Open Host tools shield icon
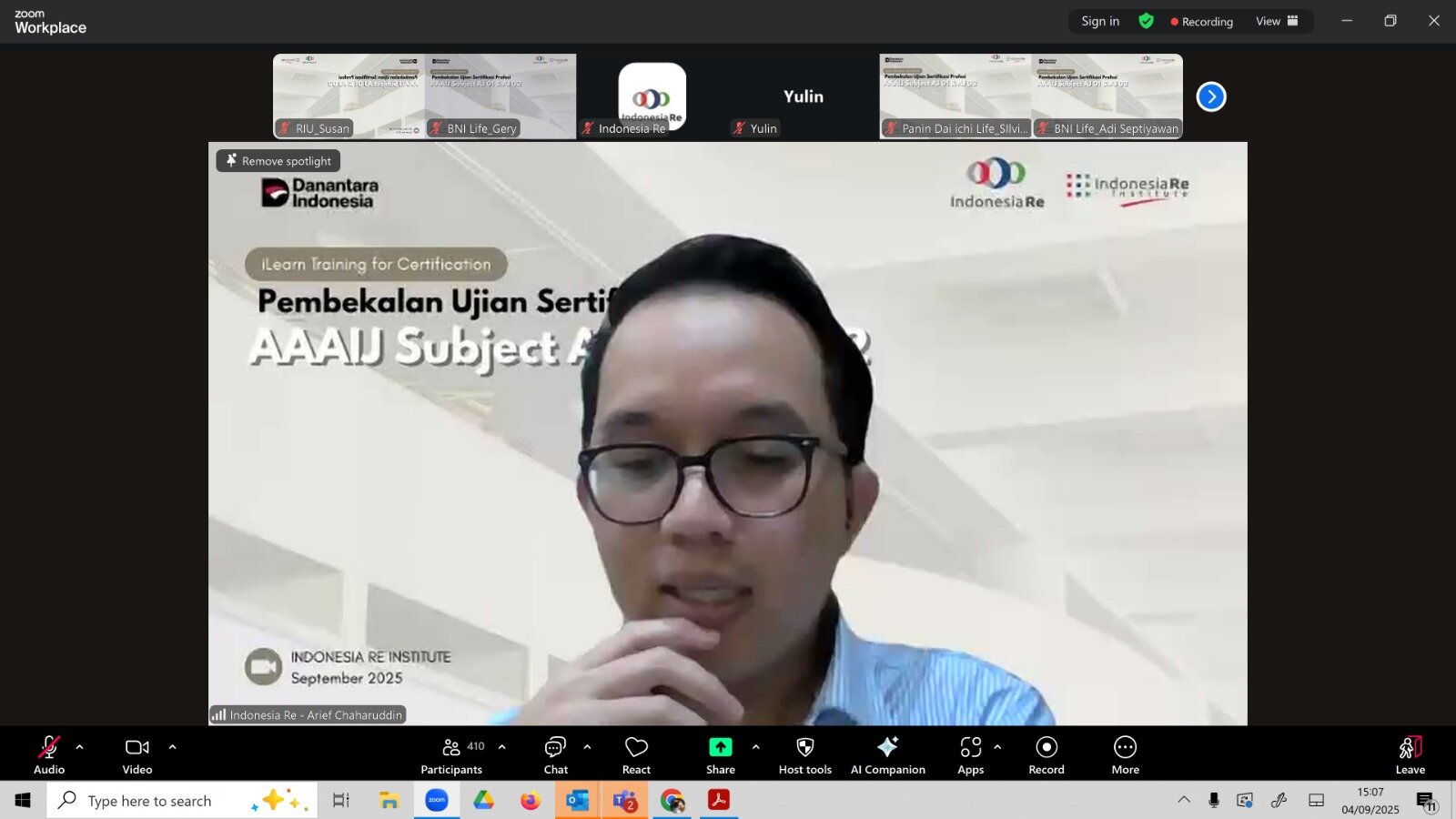Viewport: 1456px width, 819px height. tap(804, 754)
